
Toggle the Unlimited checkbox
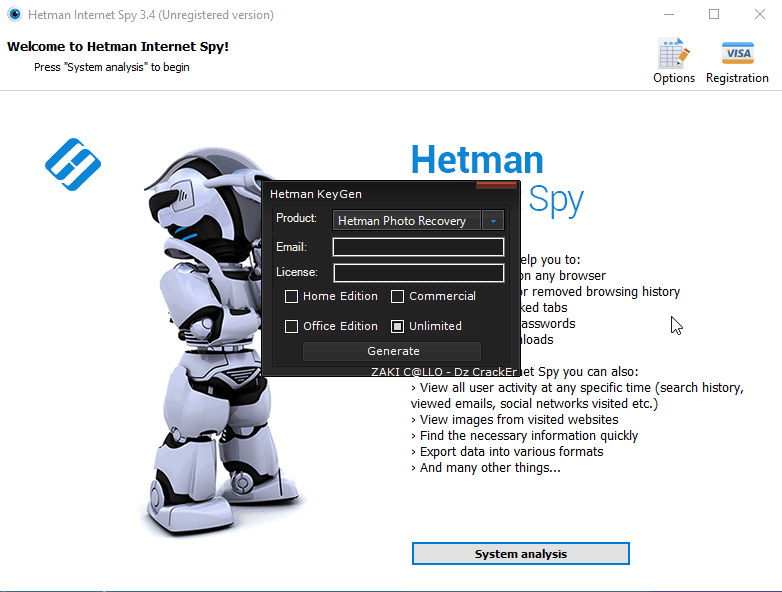tap(397, 326)
